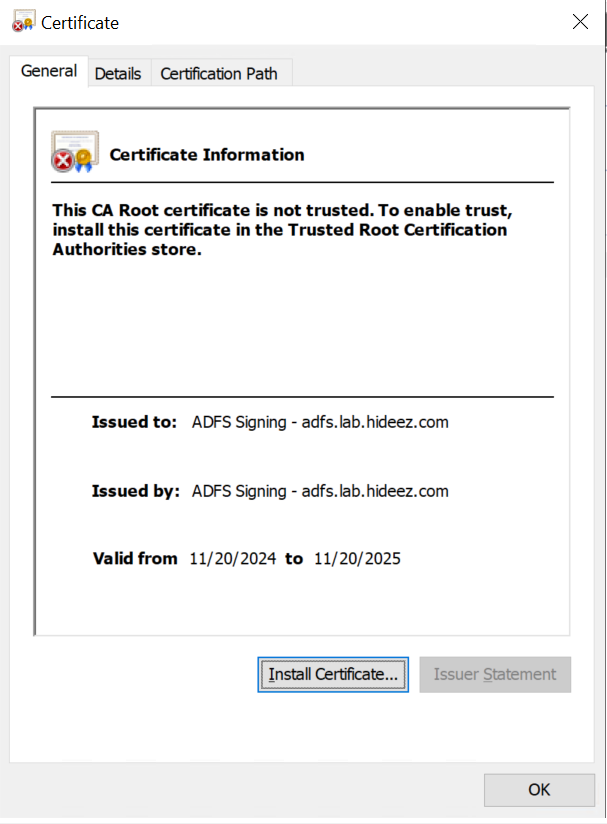607x824 pixels.
Task: Click the untrusted certificate warning icon
Action: click(75, 152)
